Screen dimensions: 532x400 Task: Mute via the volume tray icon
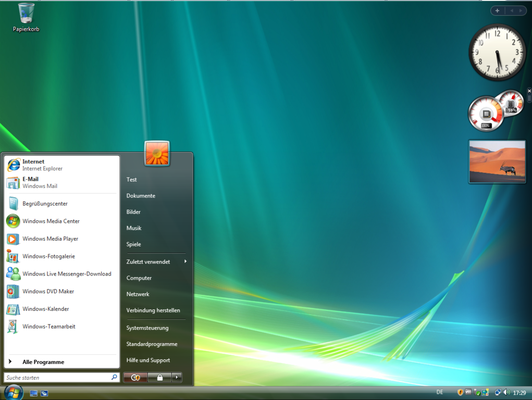point(506,393)
